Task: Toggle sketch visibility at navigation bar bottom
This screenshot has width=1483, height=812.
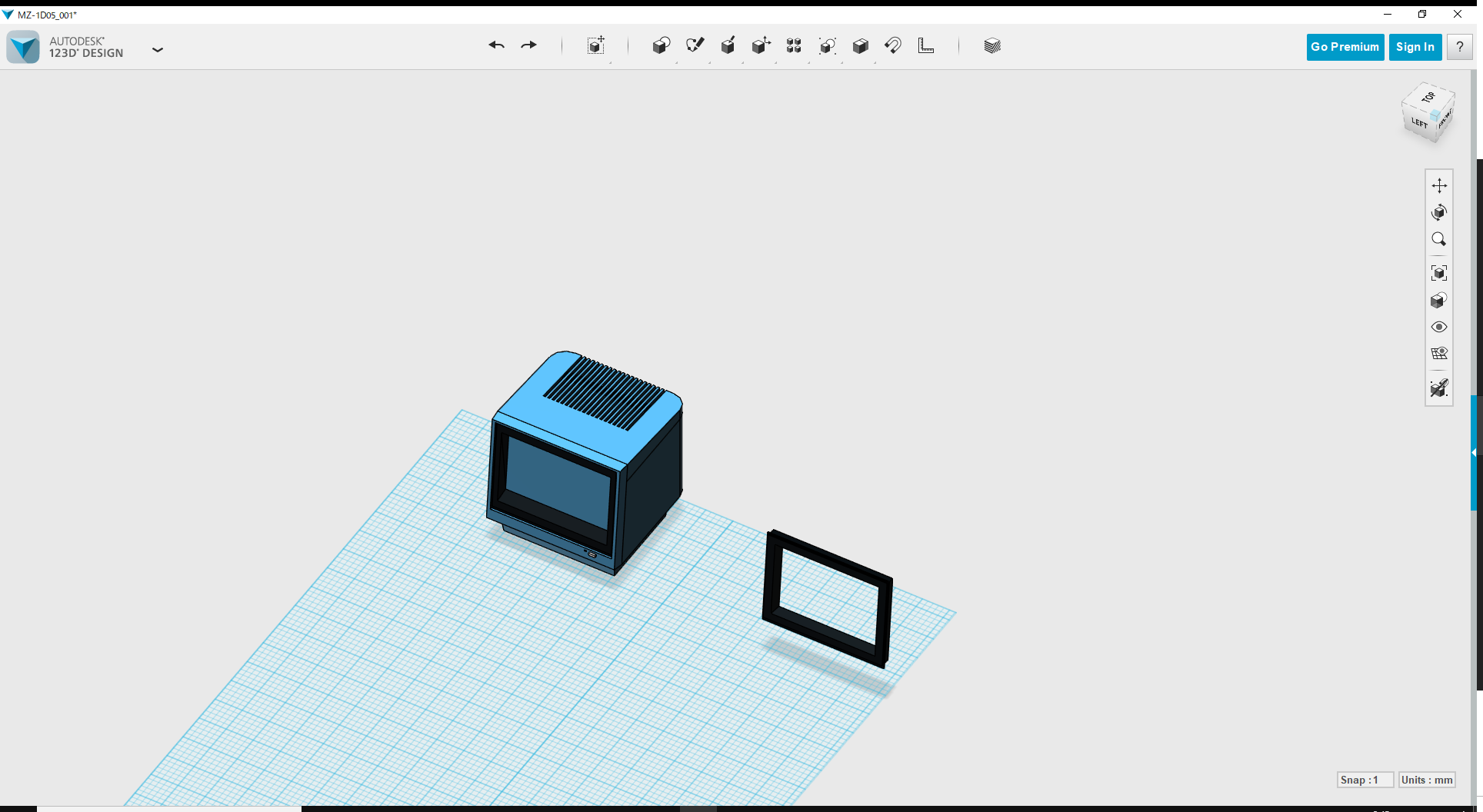Action: (1439, 388)
